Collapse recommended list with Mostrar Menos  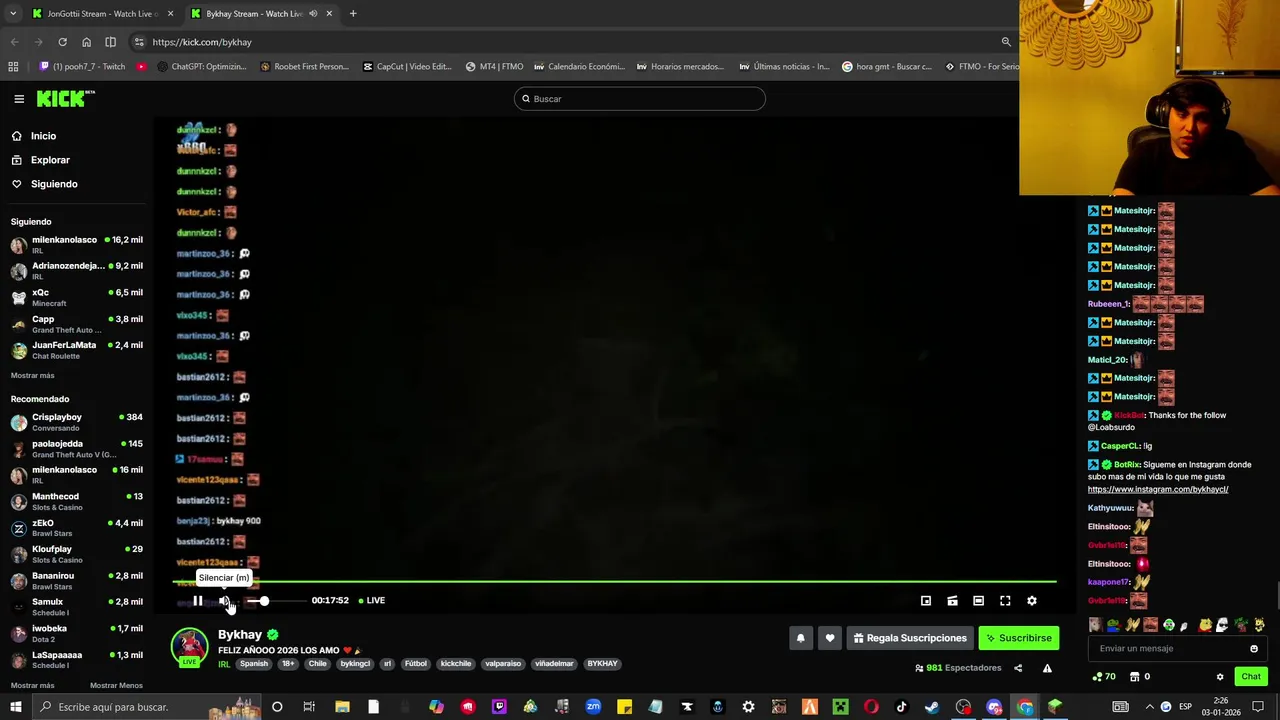(116, 686)
